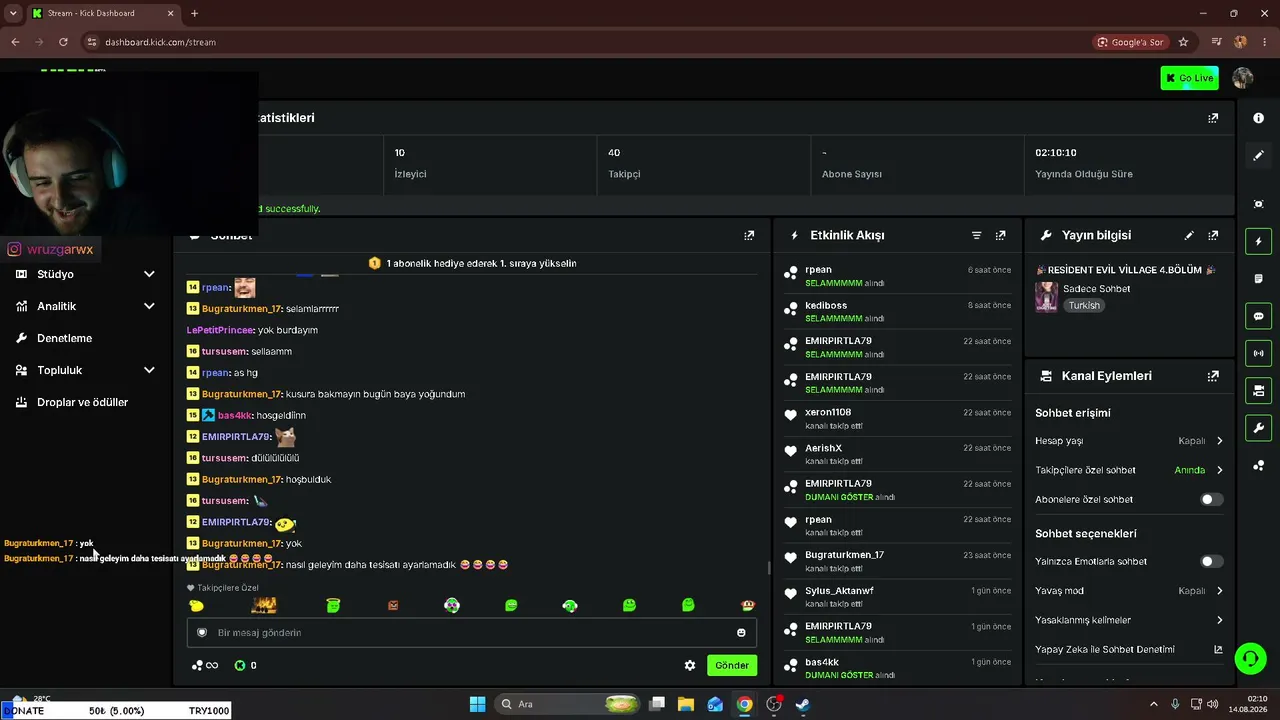This screenshot has height=720, width=1280.
Task: Insert the yellow duck emote
Action: coord(197,606)
